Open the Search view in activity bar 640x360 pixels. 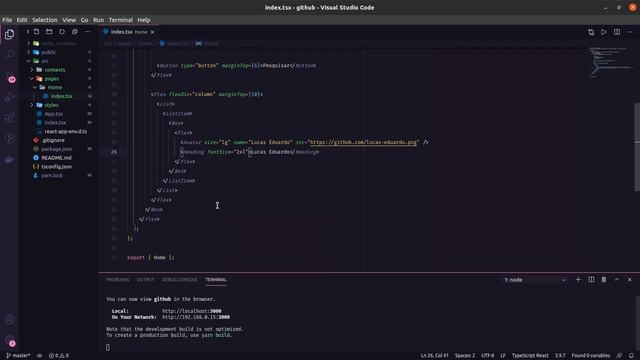pyautogui.click(x=9, y=54)
